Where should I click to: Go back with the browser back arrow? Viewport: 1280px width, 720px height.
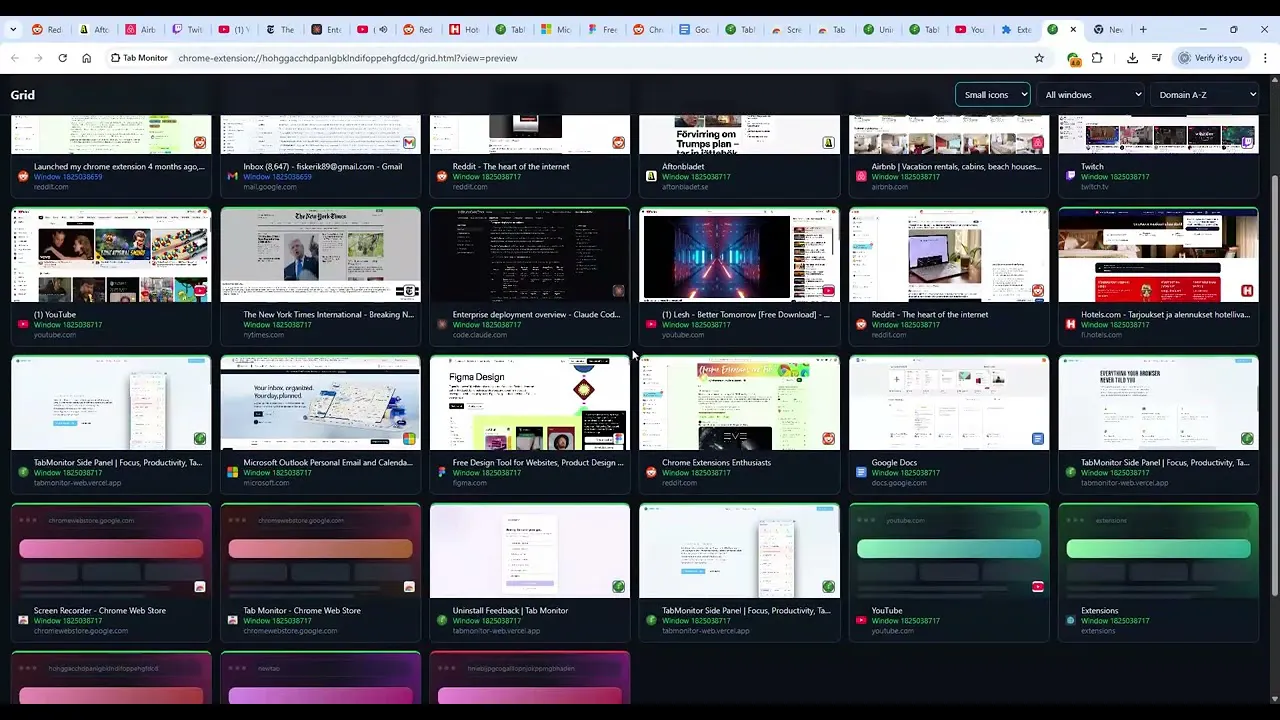[14, 58]
